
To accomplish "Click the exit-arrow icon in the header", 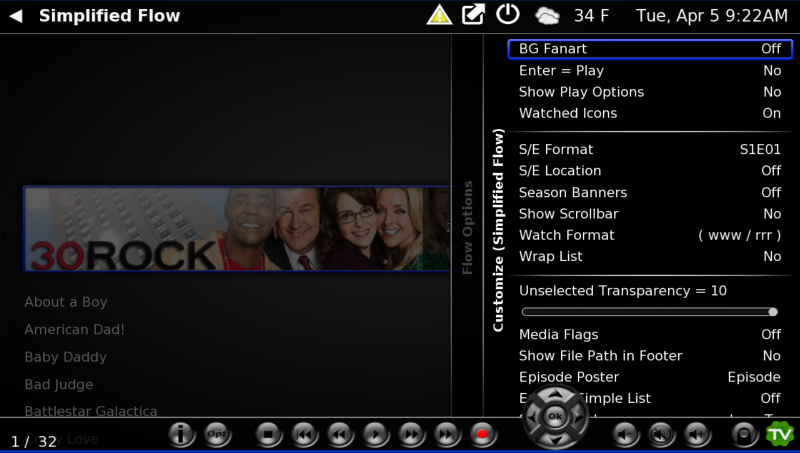I will (473, 15).
